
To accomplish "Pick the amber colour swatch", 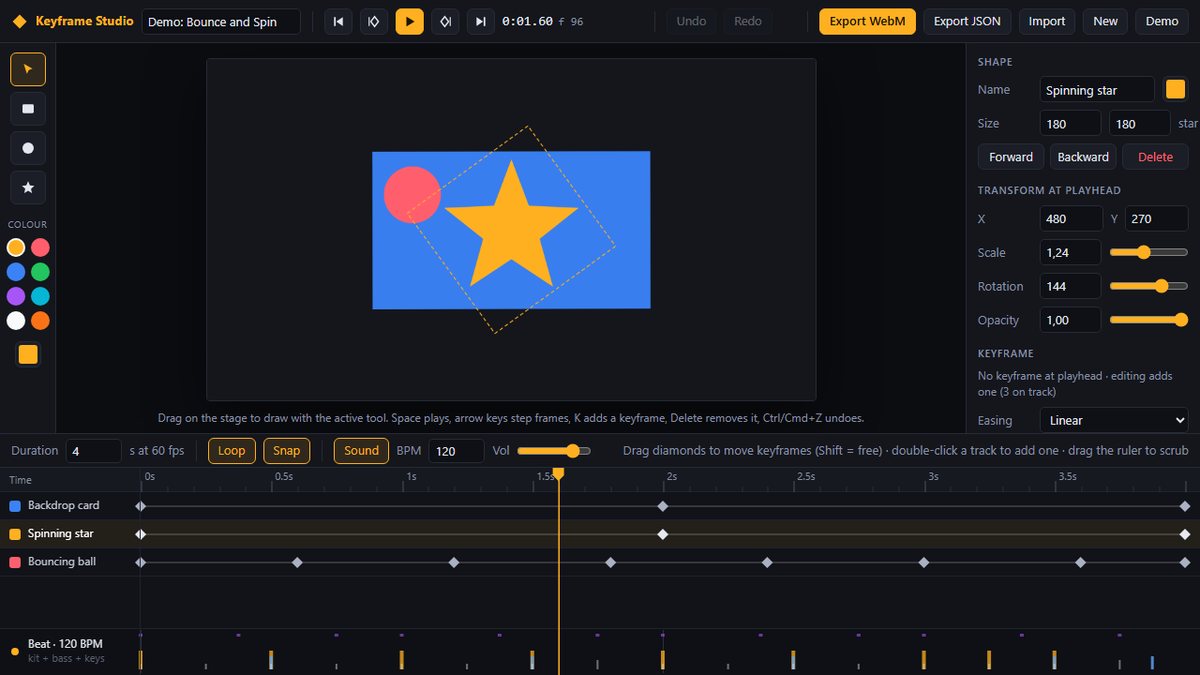I will coord(16,247).
